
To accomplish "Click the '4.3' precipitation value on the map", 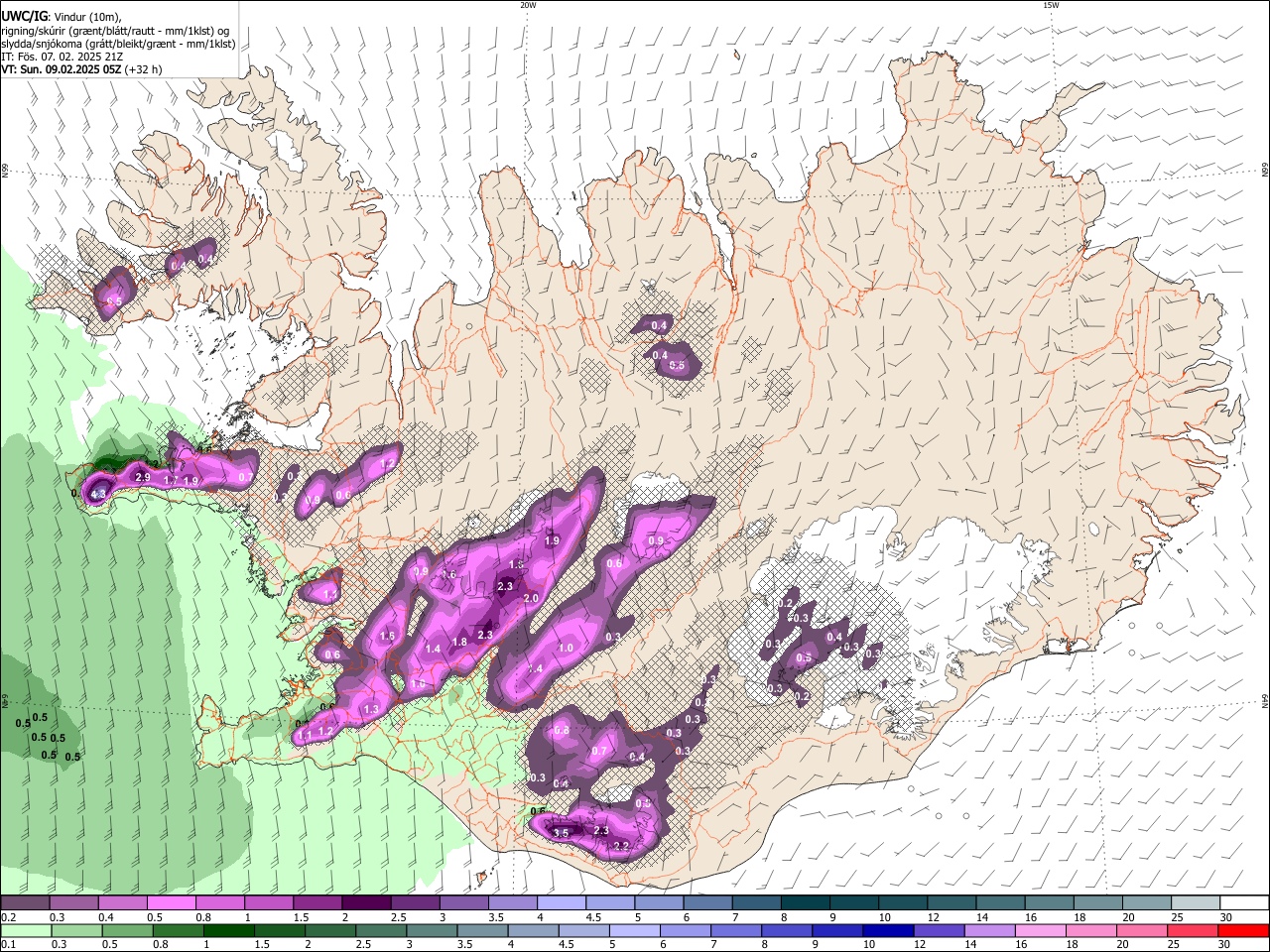I will click(98, 494).
